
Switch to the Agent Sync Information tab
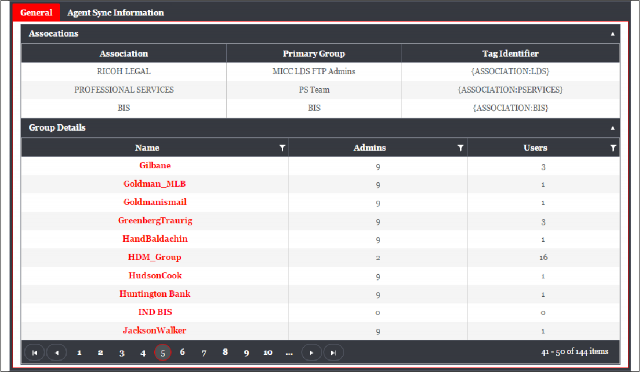pos(116,13)
